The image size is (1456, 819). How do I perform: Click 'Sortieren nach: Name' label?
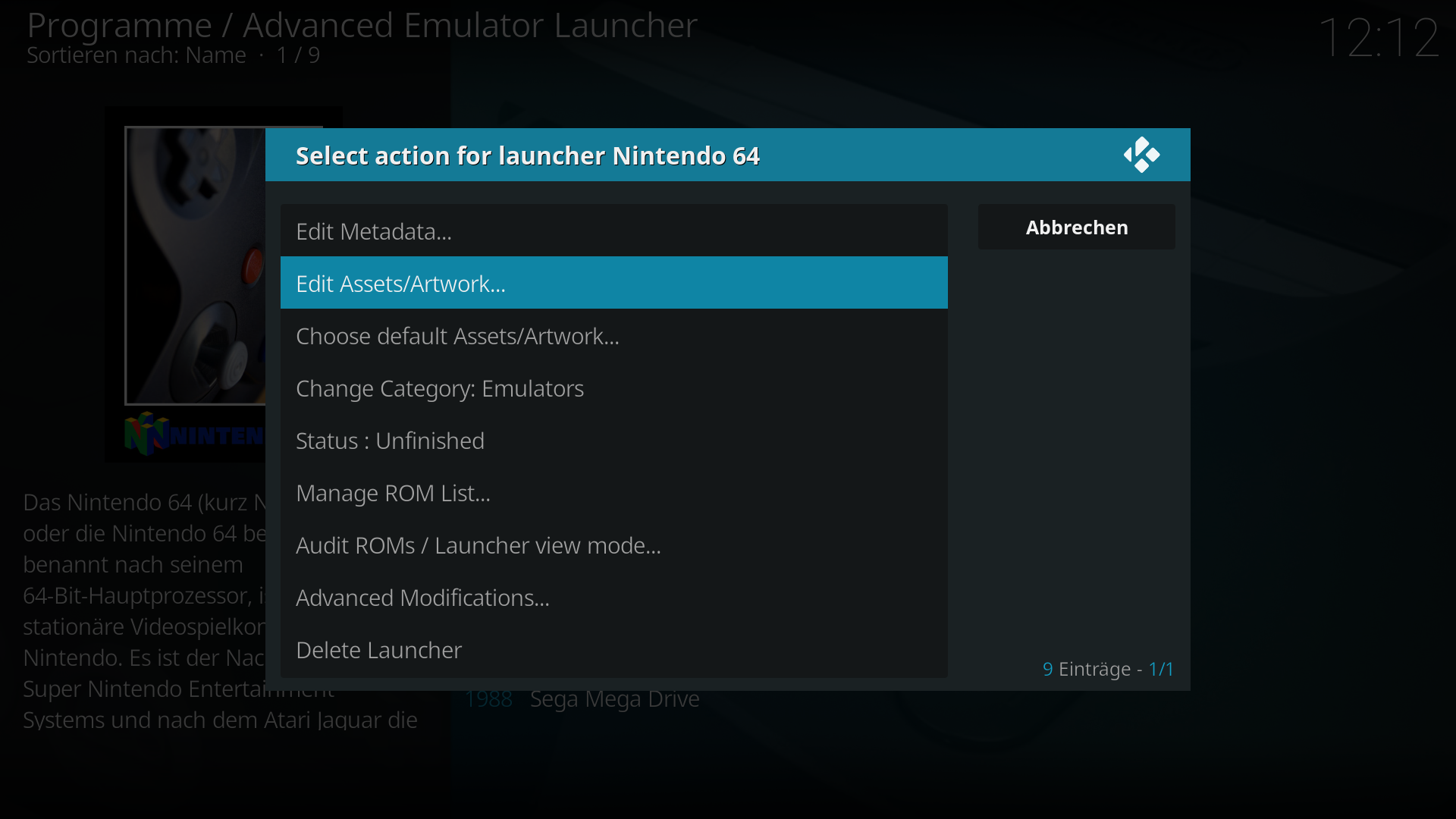pos(136,55)
